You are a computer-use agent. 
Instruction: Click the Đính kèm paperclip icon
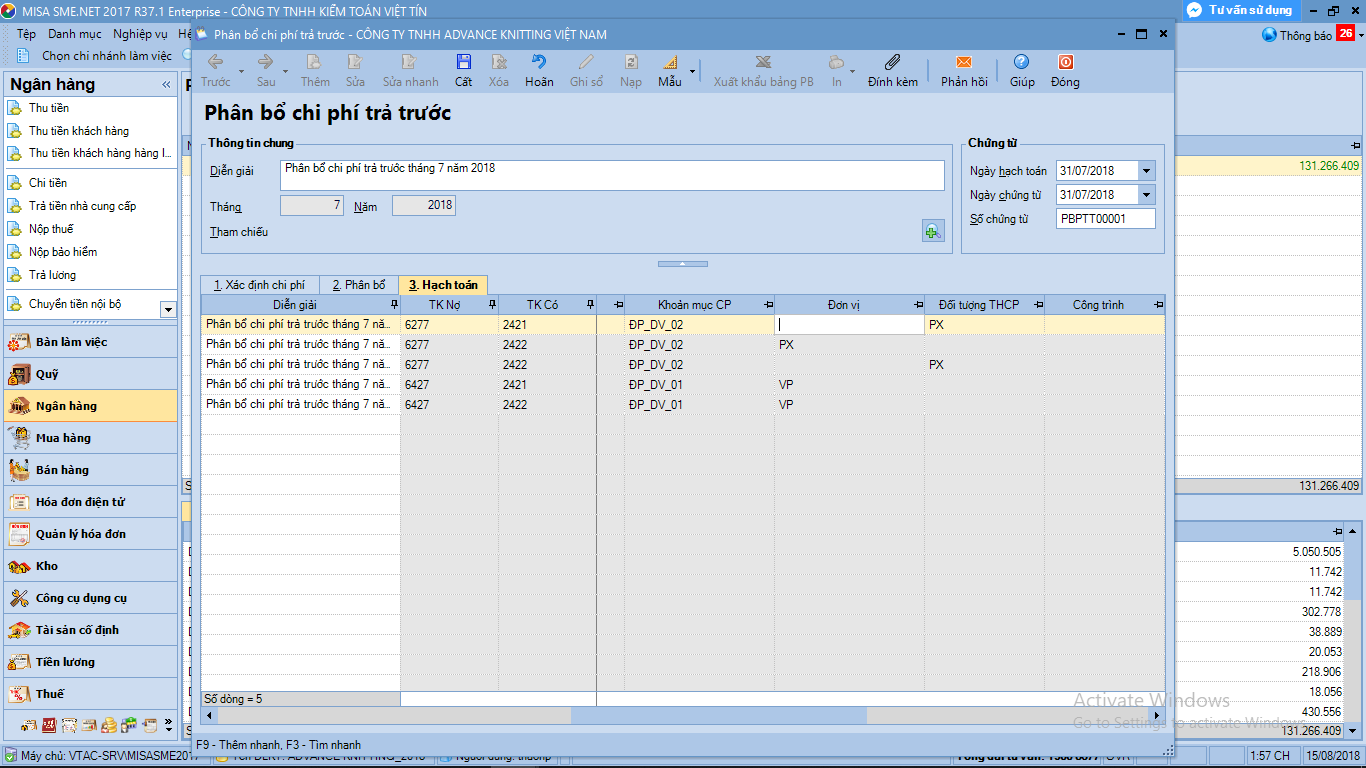(x=893, y=62)
